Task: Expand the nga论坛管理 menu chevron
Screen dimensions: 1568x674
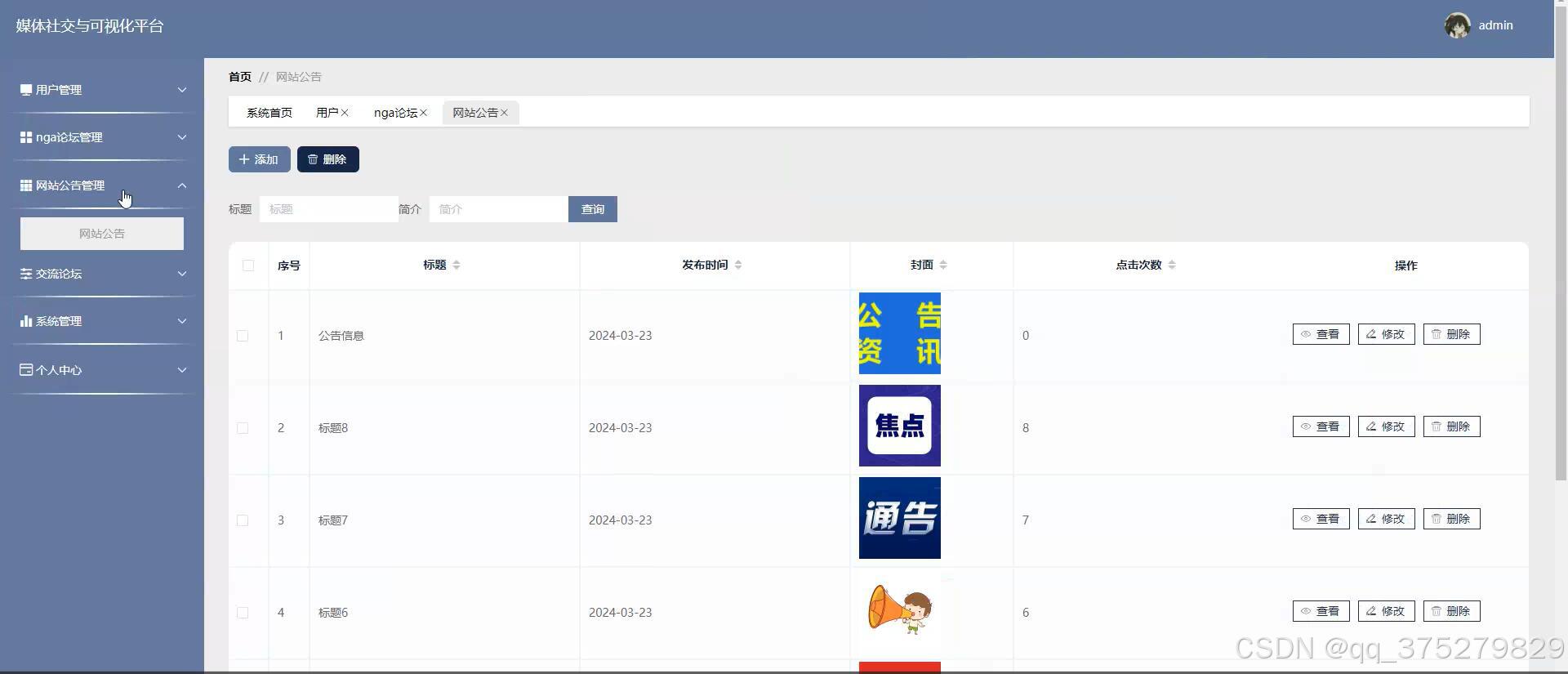Action: click(x=182, y=137)
